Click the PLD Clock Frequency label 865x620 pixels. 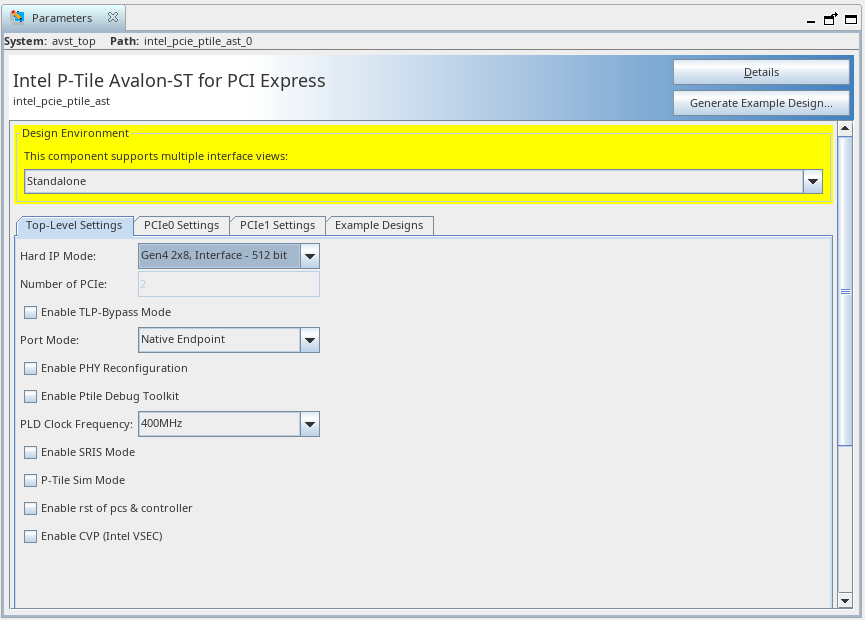[x=76, y=424]
